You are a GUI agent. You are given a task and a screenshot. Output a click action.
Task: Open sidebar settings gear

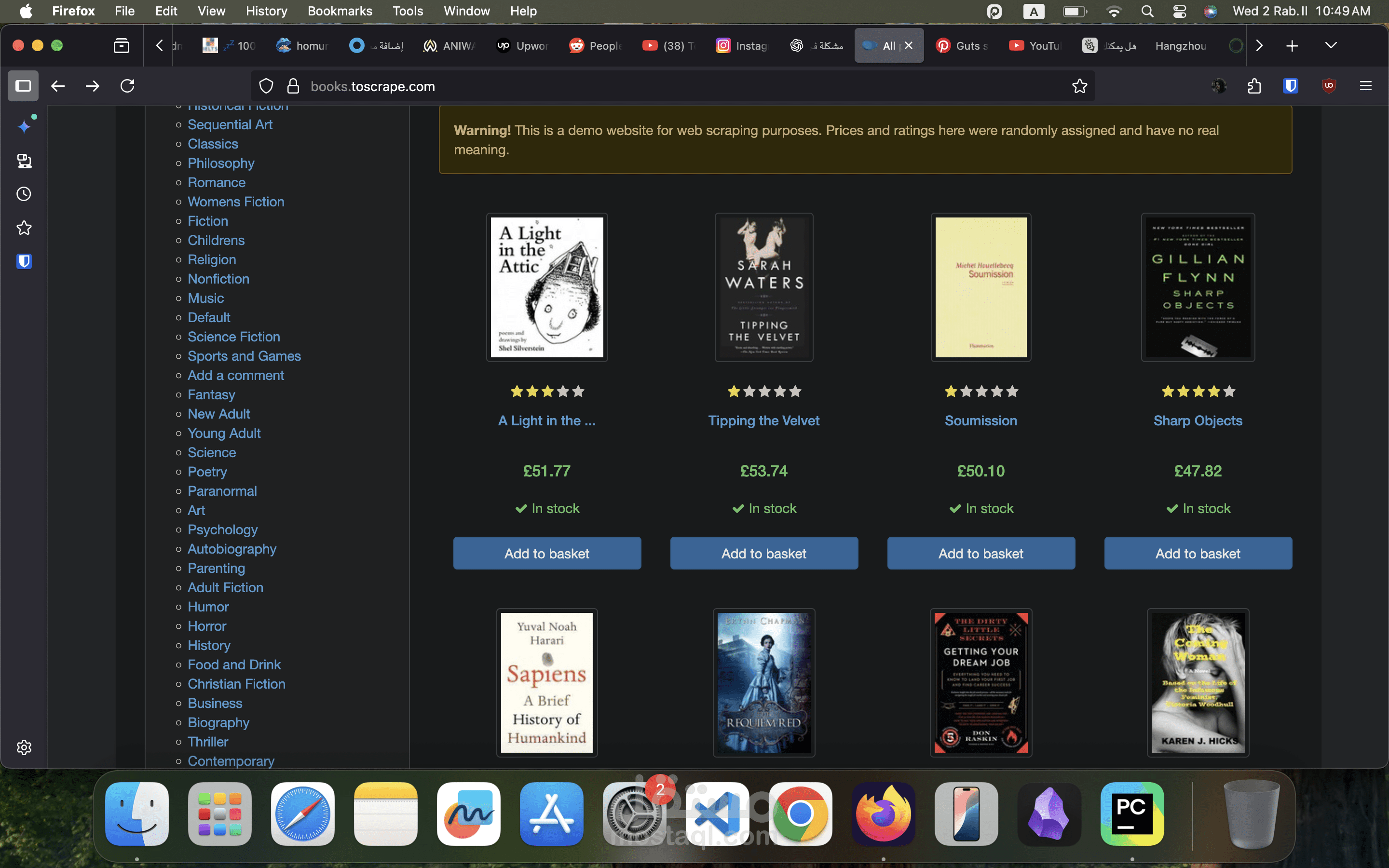(24, 747)
